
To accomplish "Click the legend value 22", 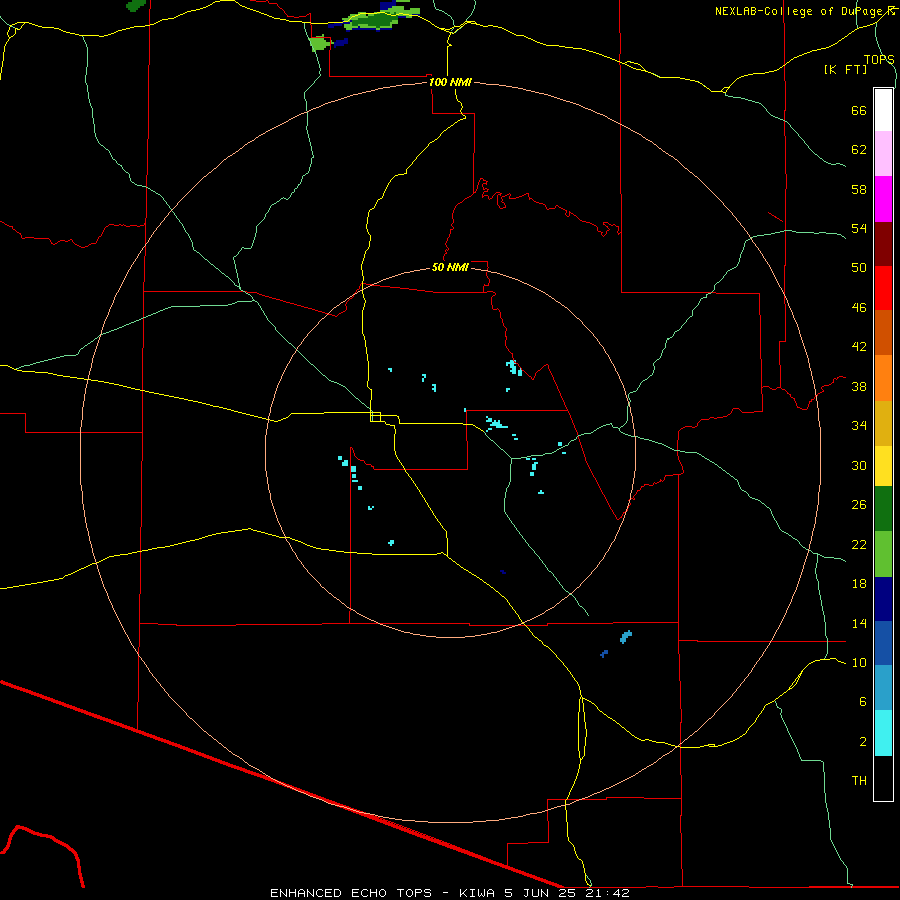I will [x=859, y=544].
